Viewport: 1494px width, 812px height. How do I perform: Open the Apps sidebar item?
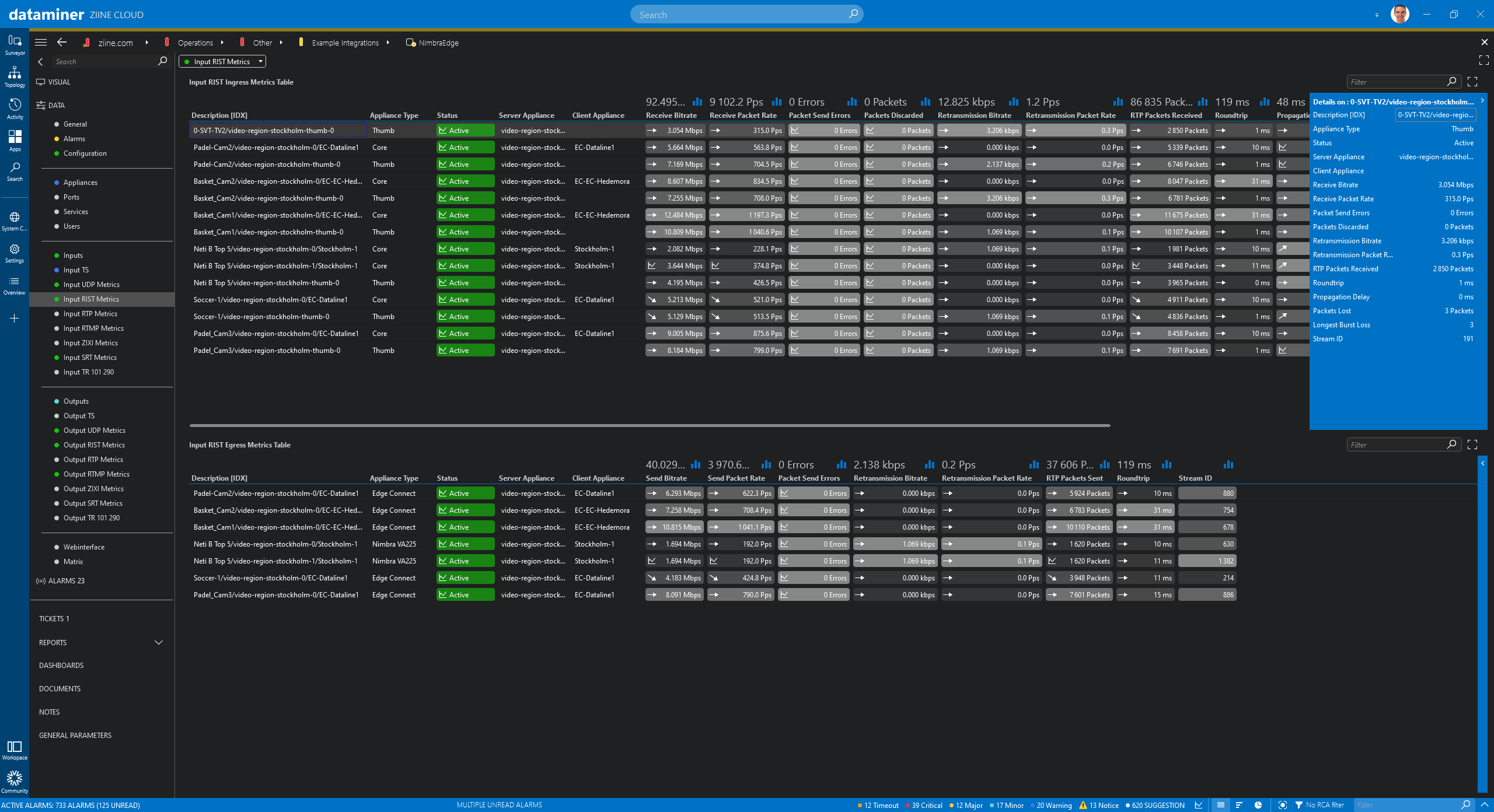coord(15,141)
